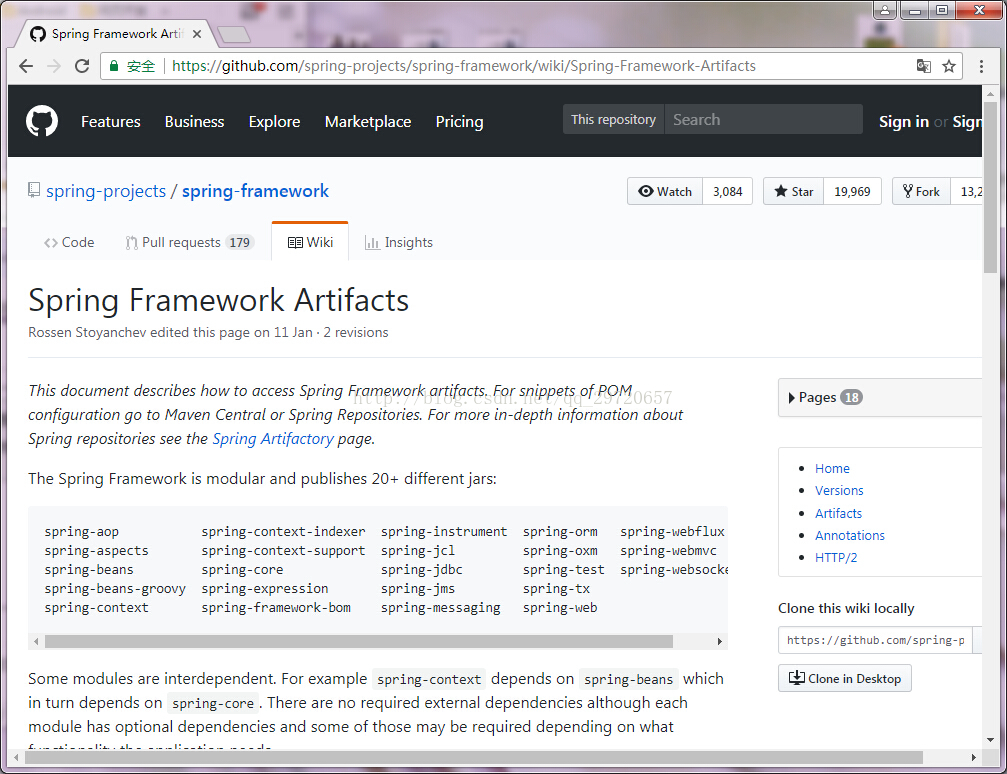Image resolution: width=1007 pixels, height=774 pixels.
Task: Open the Home wiki link
Action: 832,468
